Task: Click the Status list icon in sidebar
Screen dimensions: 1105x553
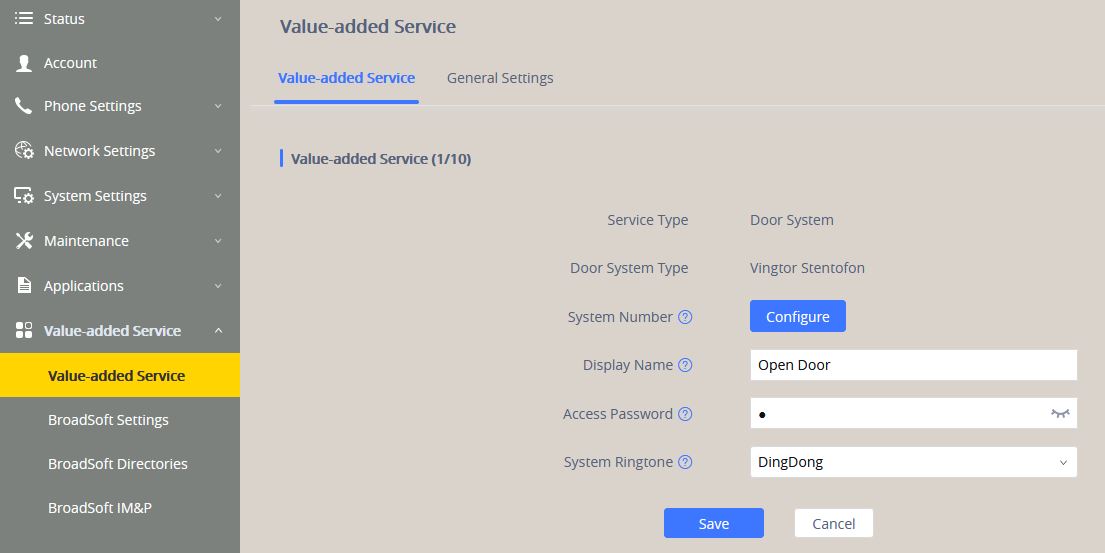Action: [x=24, y=19]
